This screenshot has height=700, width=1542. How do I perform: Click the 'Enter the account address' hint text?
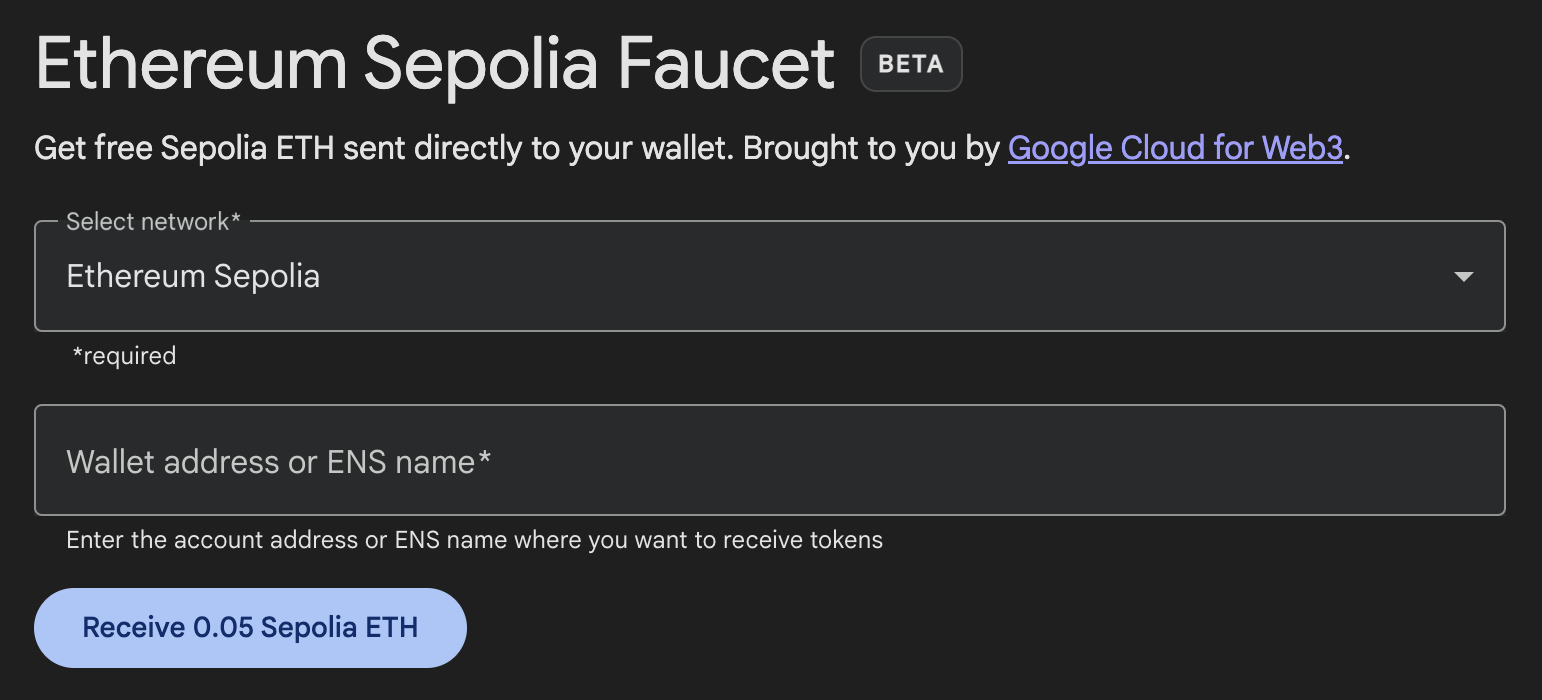474,541
